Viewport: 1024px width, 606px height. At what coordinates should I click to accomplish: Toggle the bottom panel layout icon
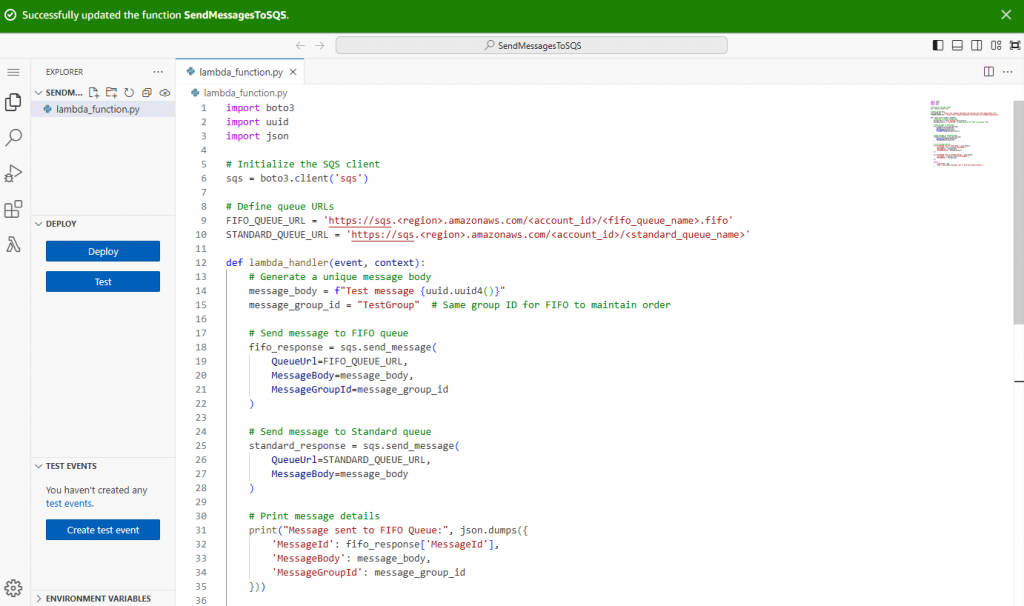click(957, 45)
